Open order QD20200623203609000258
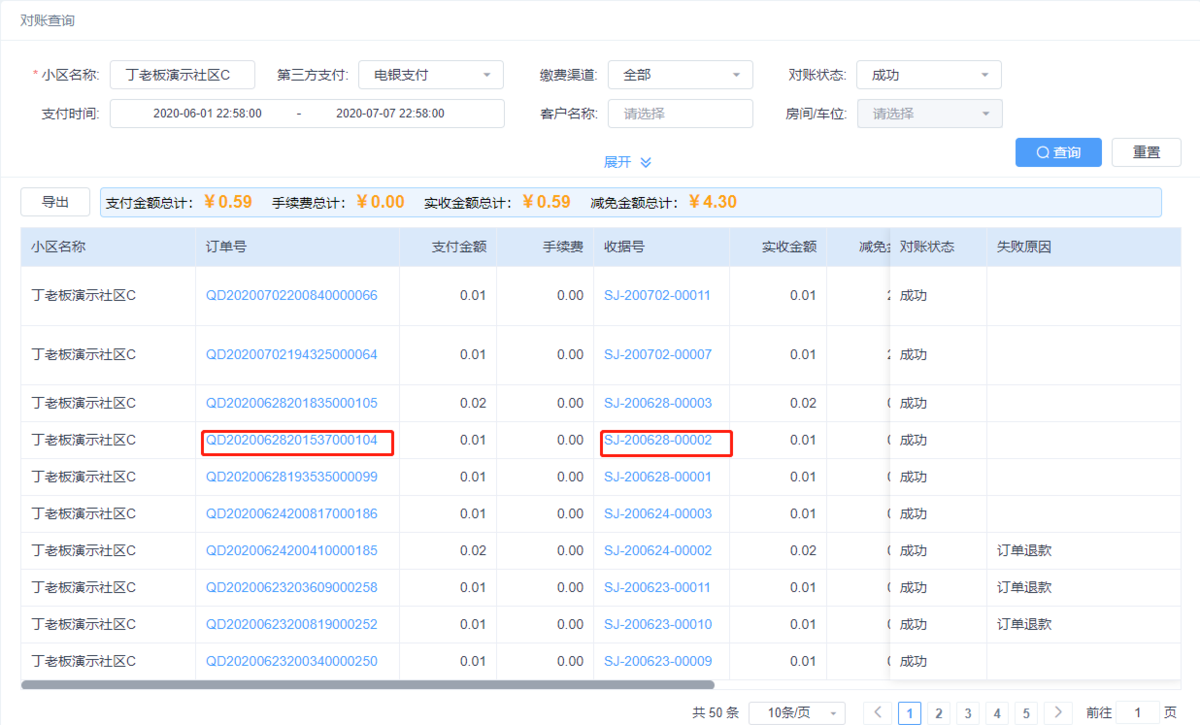 292,587
